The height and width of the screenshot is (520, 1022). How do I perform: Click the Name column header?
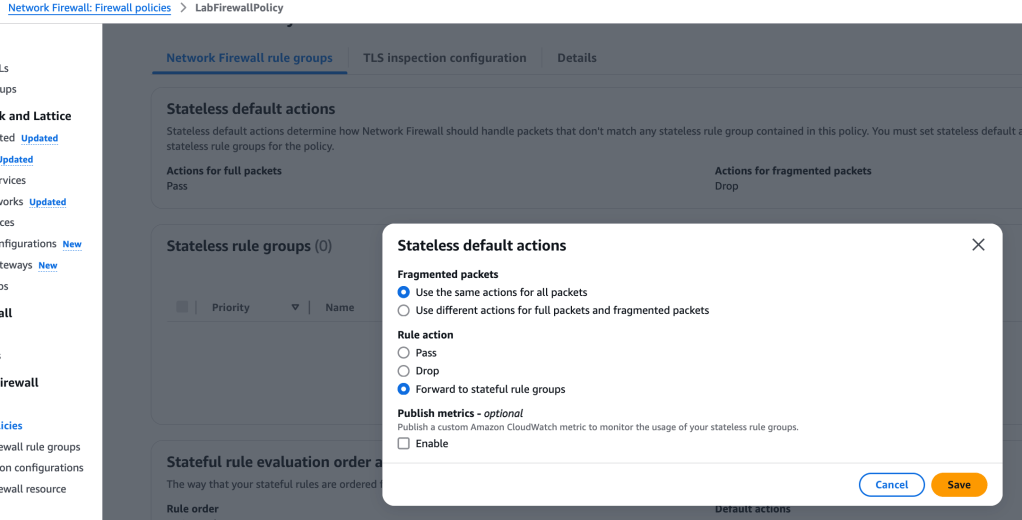point(340,308)
